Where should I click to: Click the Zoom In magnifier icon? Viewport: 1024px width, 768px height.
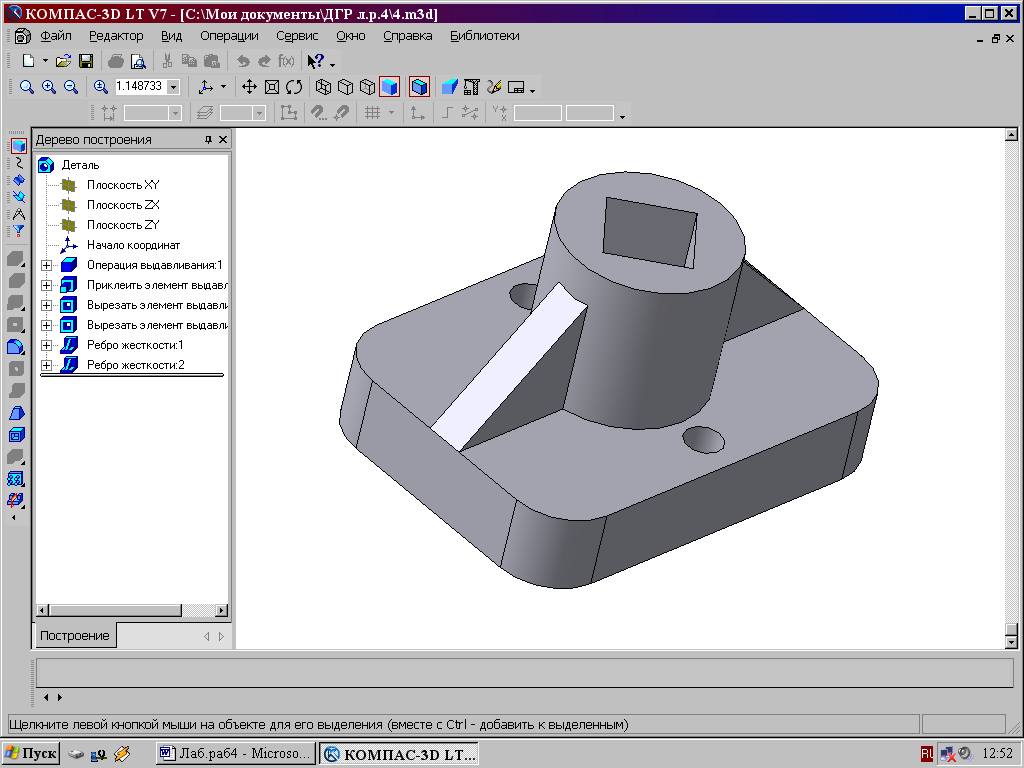48,87
